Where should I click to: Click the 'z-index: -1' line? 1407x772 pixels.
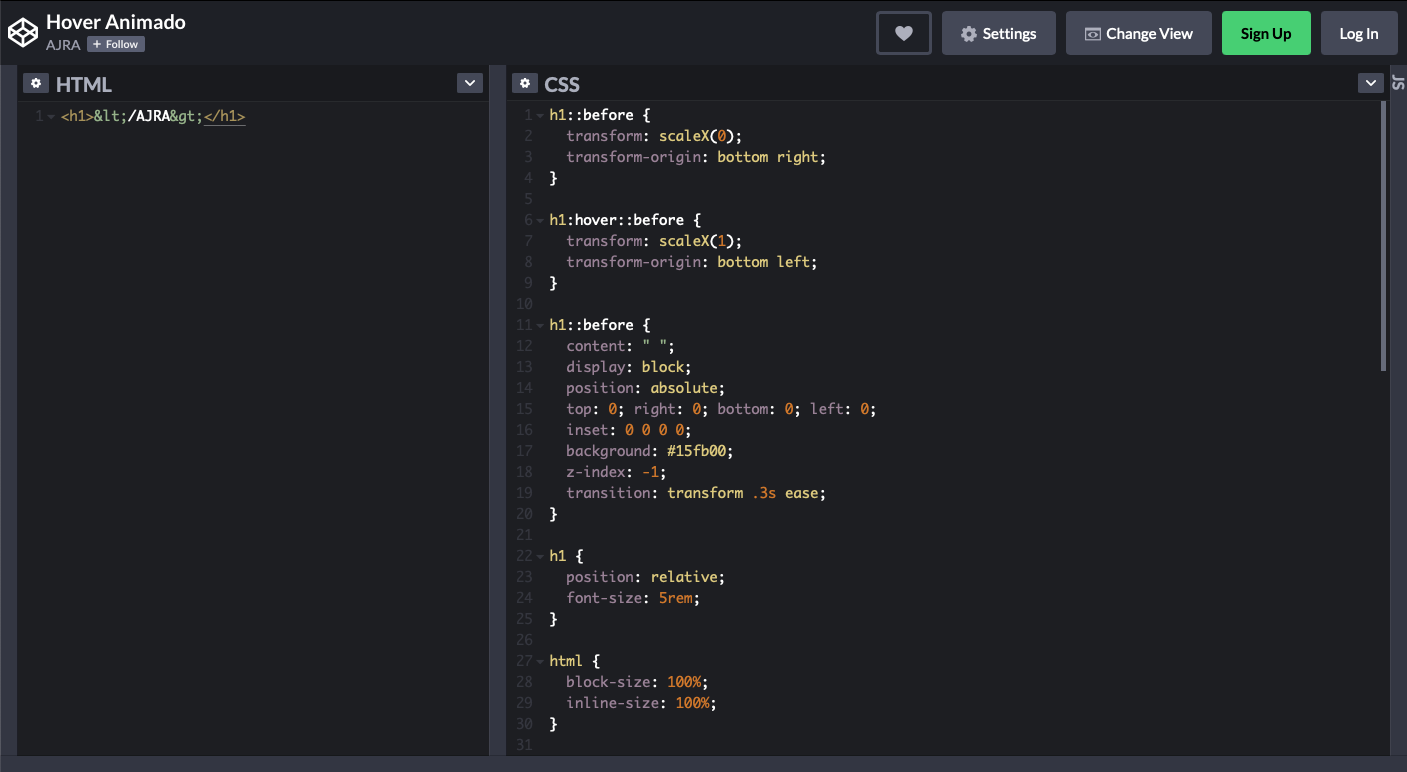point(616,472)
